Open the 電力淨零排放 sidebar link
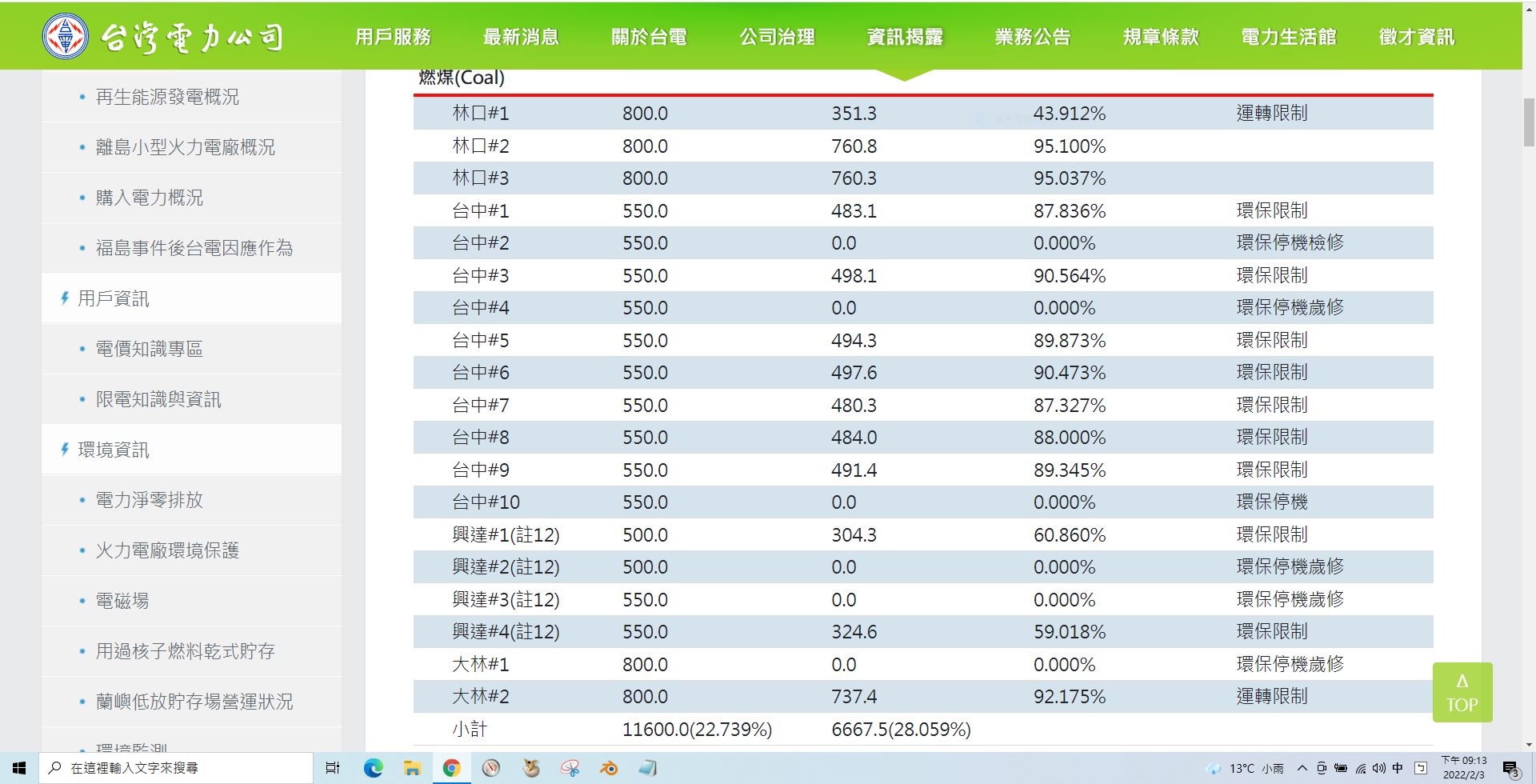Viewport: 1536px width, 784px height. click(x=150, y=500)
